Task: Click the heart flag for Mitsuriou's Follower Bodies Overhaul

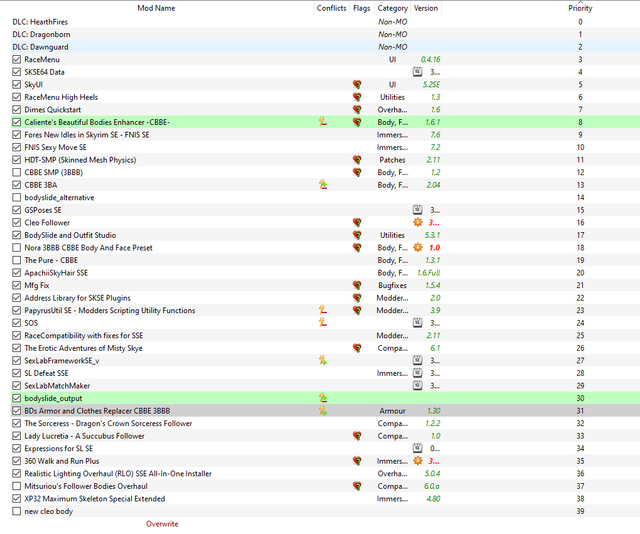Action: (x=357, y=486)
